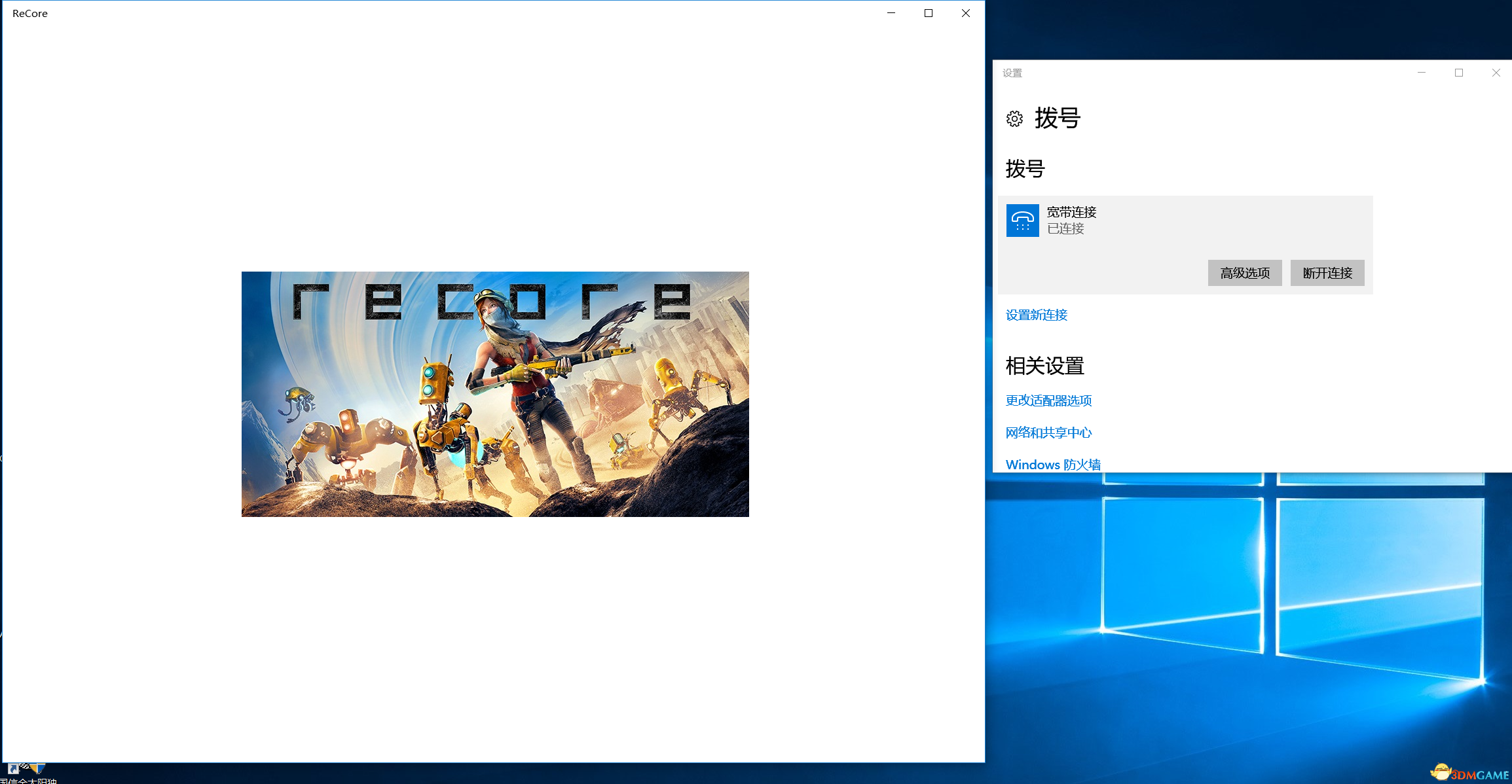Open the 更改适配器选项 link

click(1048, 401)
